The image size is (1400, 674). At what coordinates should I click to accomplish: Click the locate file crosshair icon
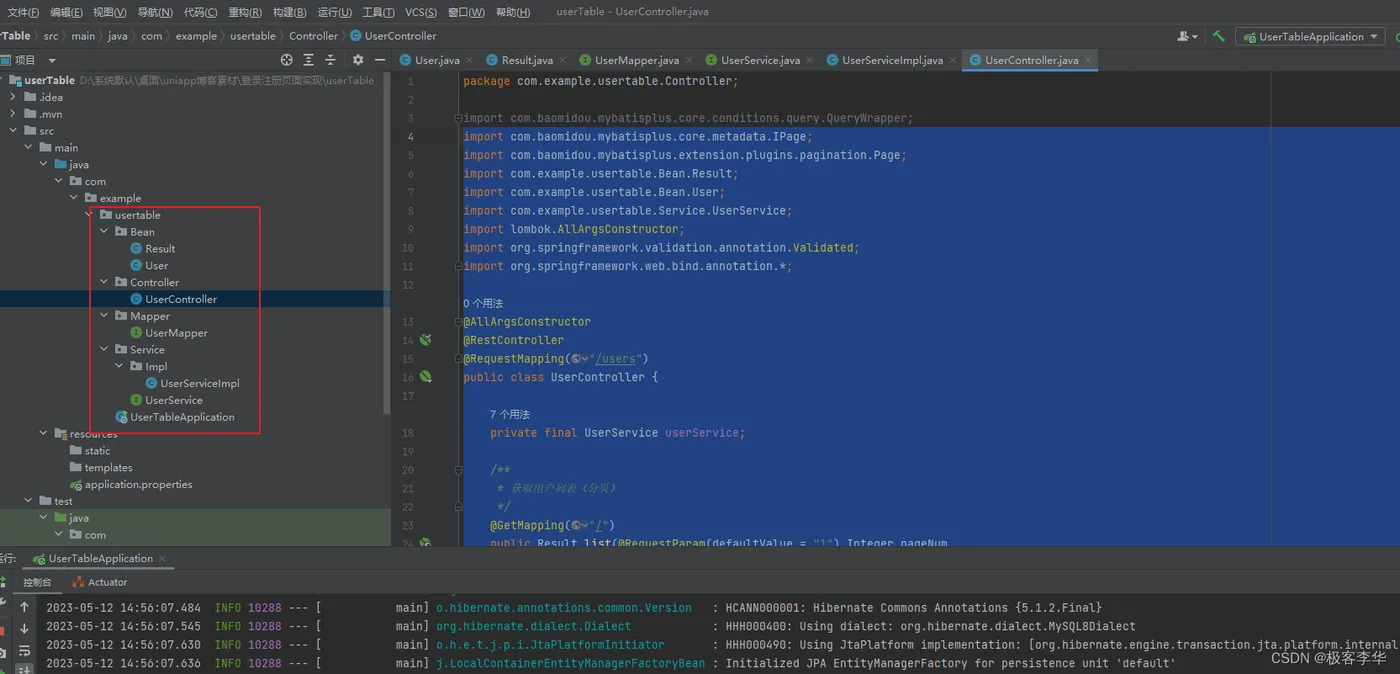pyautogui.click(x=287, y=60)
